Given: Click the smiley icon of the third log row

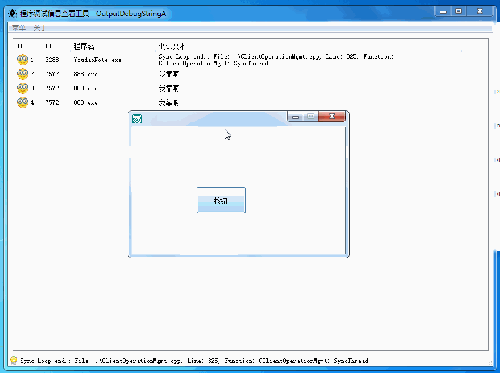Looking at the screenshot, I should [22, 88].
